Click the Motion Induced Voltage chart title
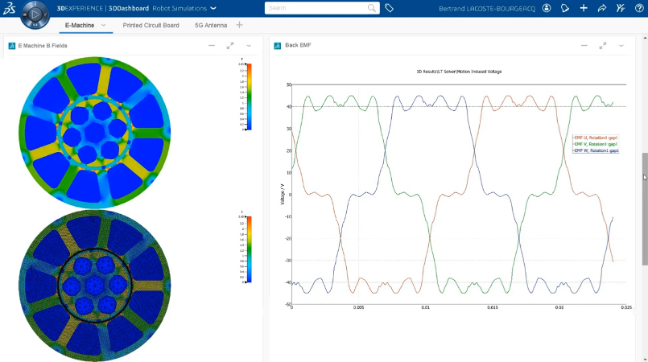648x362 pixels. coord(459,71)
